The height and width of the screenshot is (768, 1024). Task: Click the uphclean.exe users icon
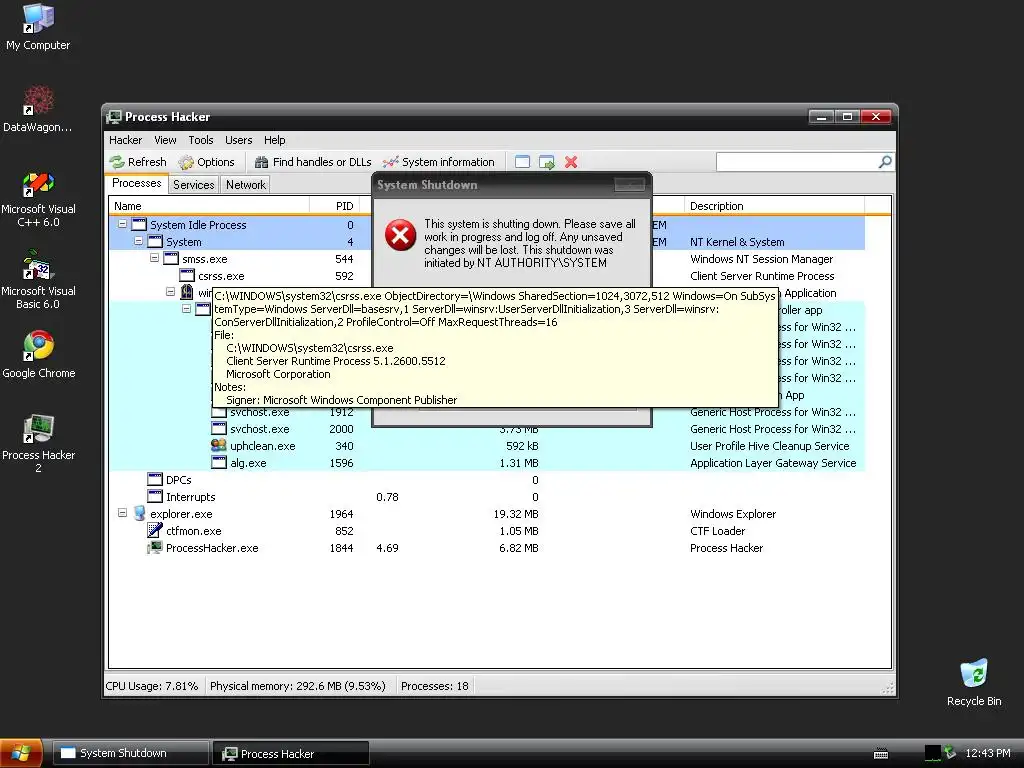click(x=219, y=445)
